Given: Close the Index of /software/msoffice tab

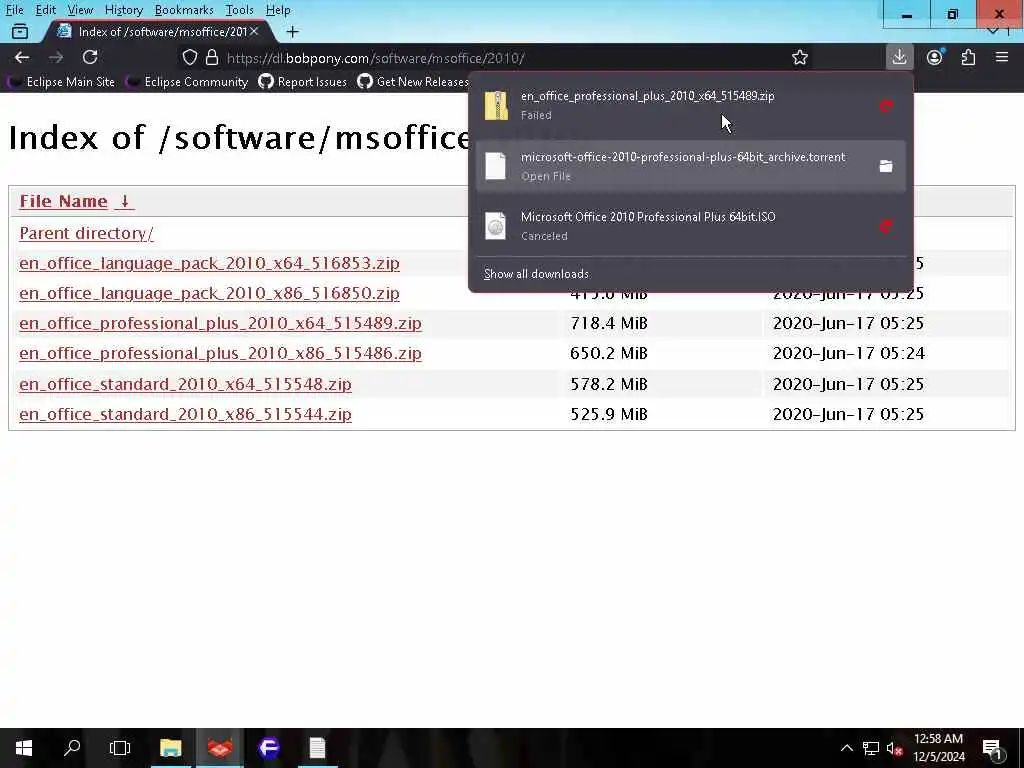Looking at the screenshot, I should (x=254, y=31).
